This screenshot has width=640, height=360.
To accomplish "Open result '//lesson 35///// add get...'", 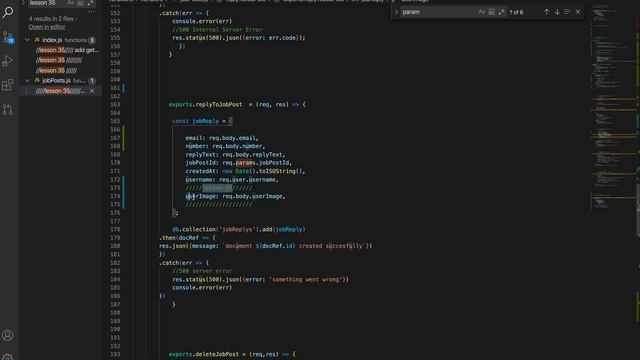I will pos(68,50).
